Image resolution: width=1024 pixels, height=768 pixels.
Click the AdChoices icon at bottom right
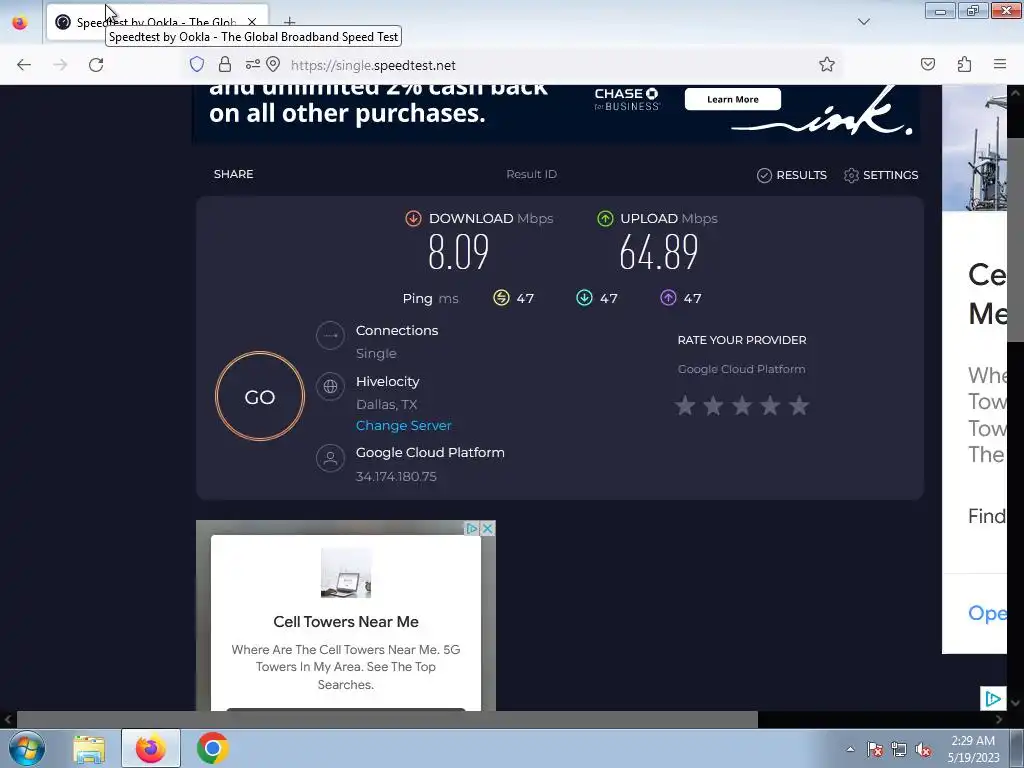(x=993, y=699)
